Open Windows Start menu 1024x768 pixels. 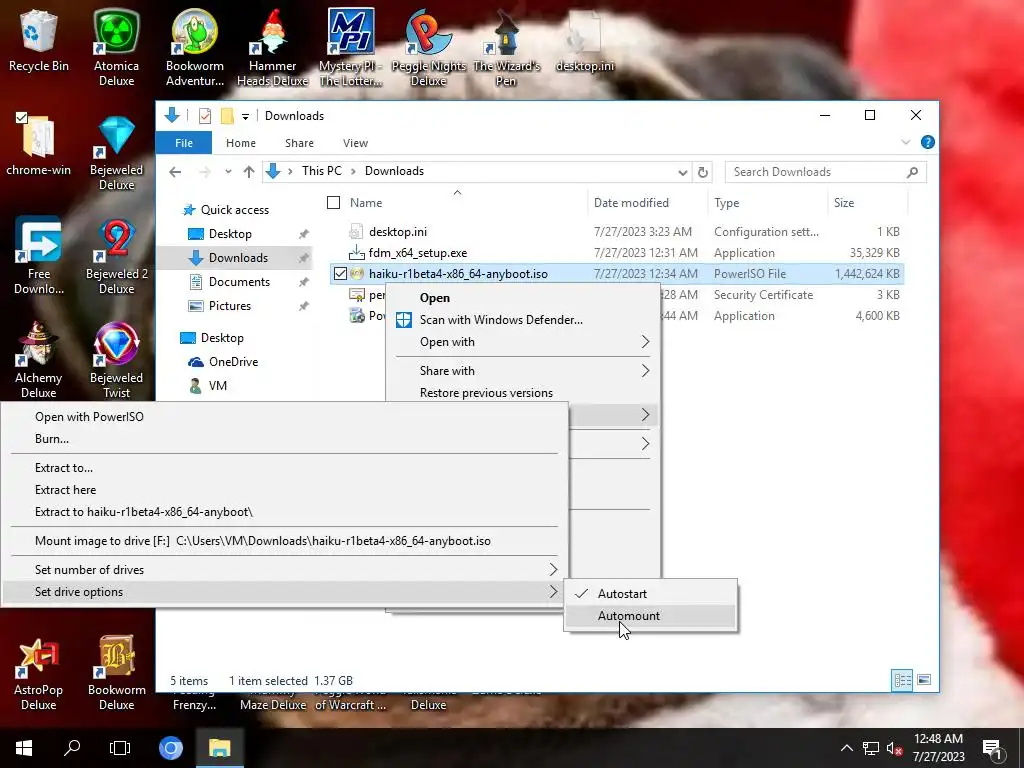coord(24,748)
